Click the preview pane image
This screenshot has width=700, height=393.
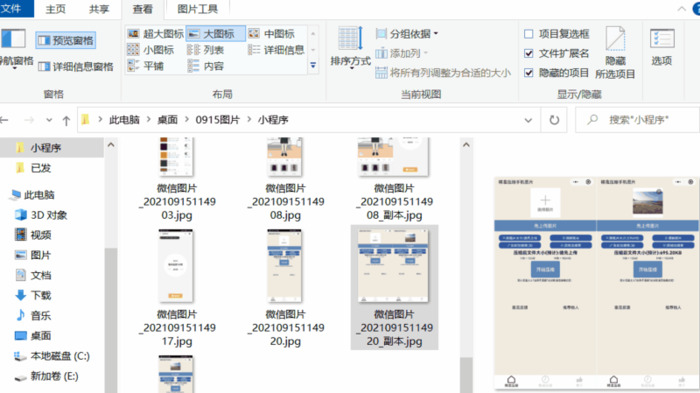click(596, 283)
